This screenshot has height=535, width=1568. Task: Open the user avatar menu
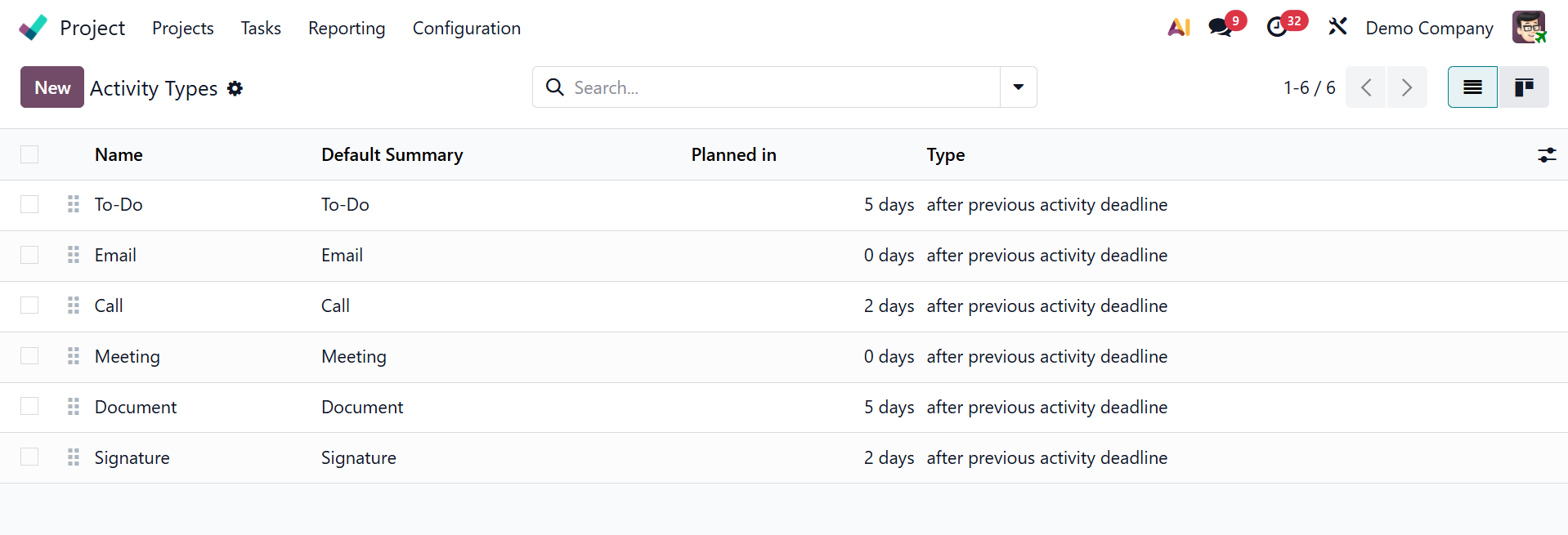(x=1529, y=28)
